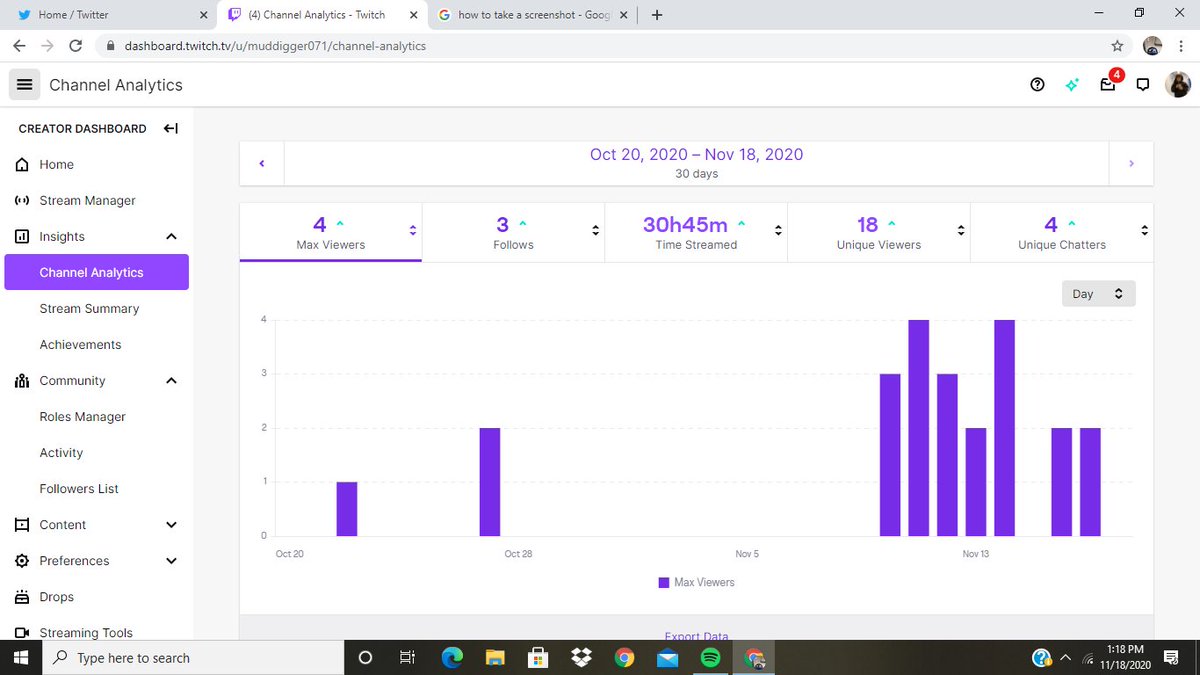1200x675 pixels.
Task: Collapse the Community section
Action: 171,380
